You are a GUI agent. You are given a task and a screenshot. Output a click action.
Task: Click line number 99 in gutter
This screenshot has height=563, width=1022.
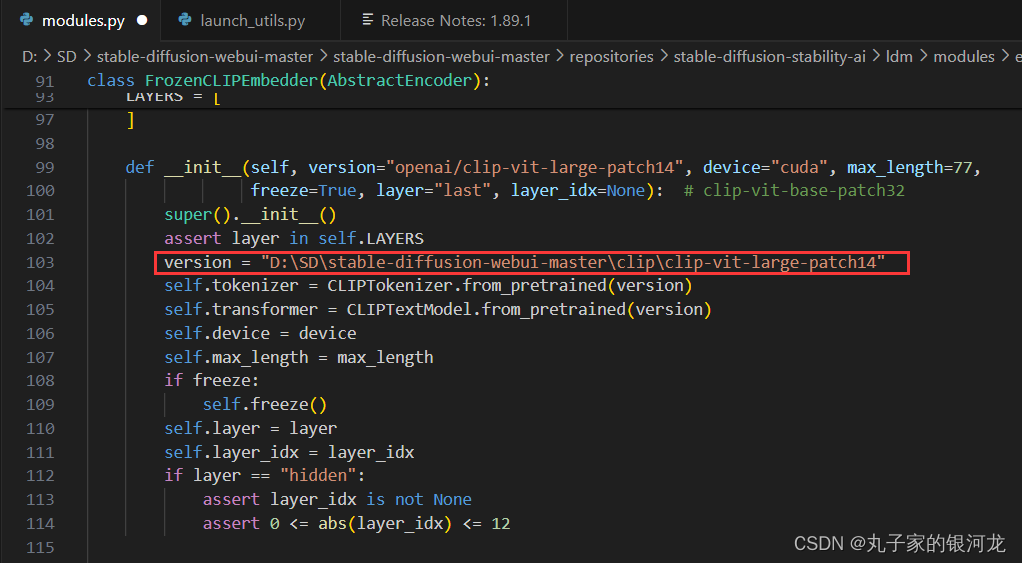tap(45, 167)
